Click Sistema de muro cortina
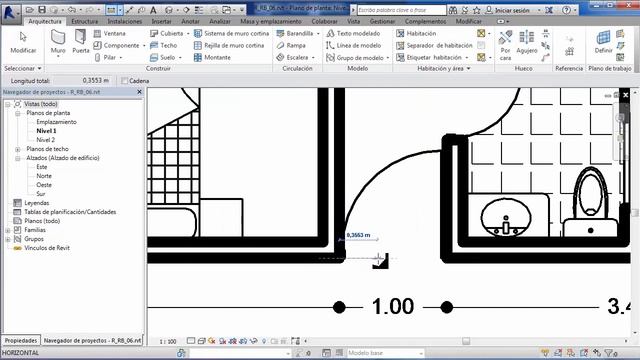 point(231,33)
